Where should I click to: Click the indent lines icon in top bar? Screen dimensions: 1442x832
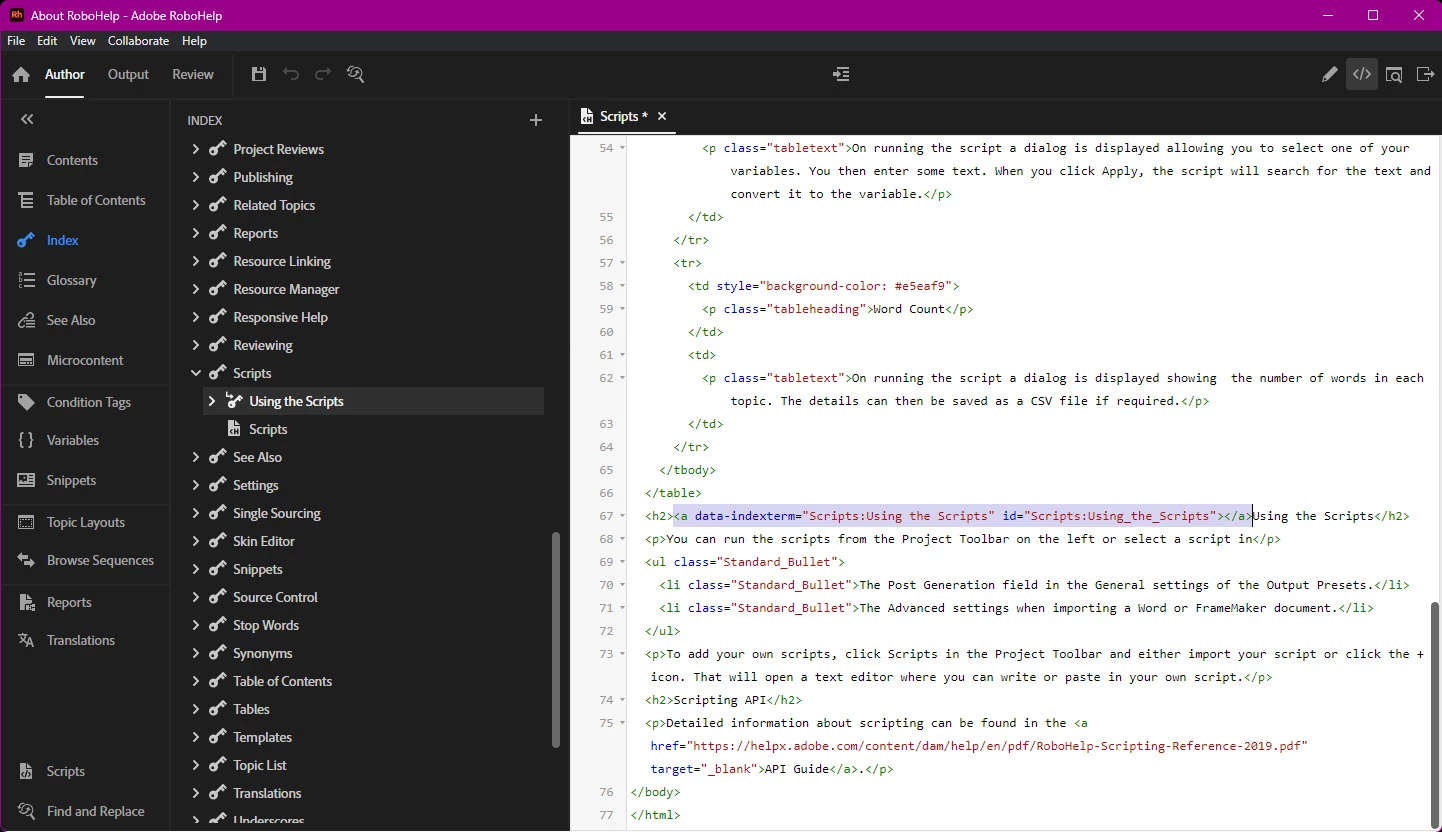tap(841, 74)
